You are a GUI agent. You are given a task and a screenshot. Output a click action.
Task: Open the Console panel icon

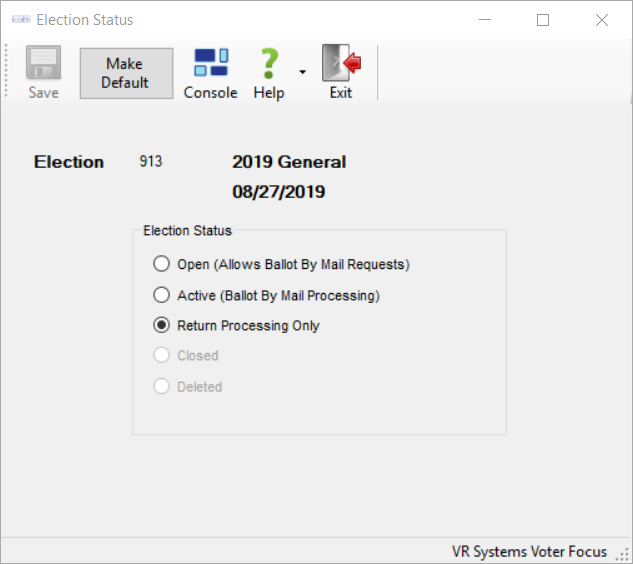(x=211, y=62)
